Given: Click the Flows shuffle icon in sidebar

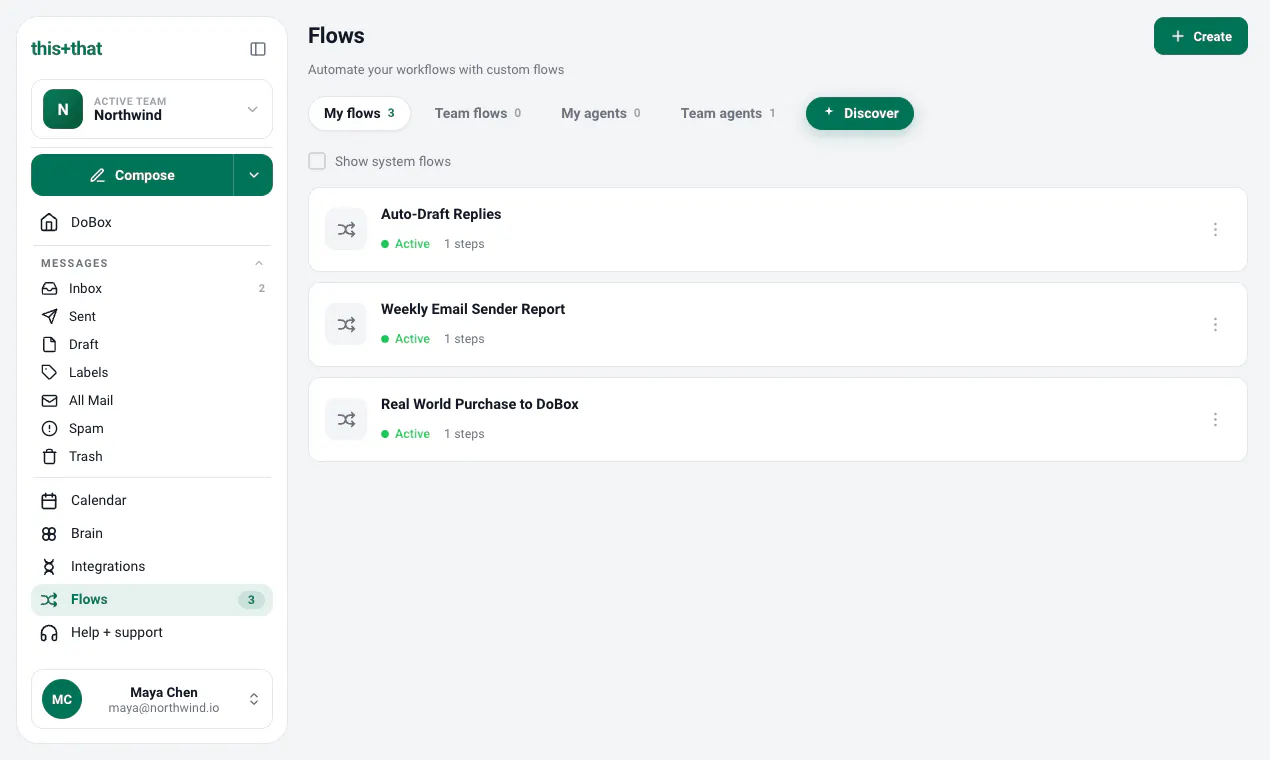Looking at the screenshot, I should click(49, 599).
